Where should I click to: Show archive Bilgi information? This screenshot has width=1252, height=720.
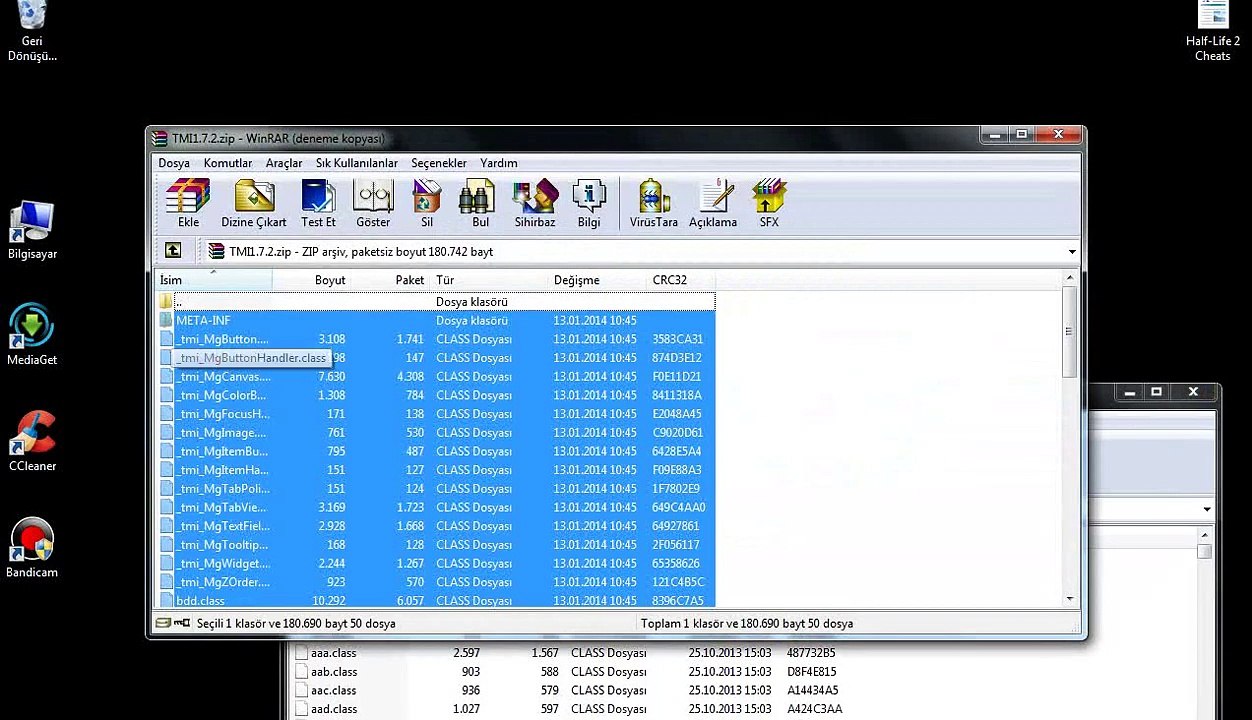589,203
